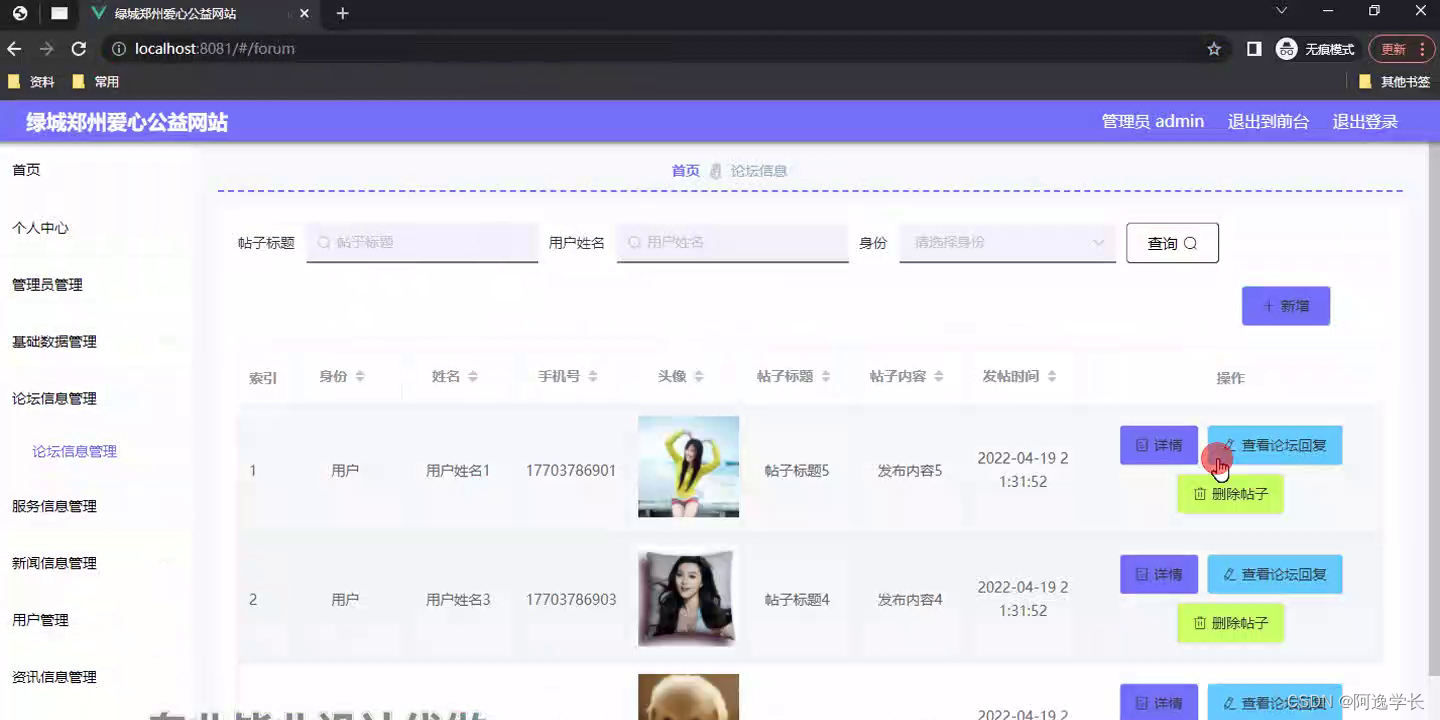
Task: Click phone number 17703786903 cell
Action: [571, 600]
